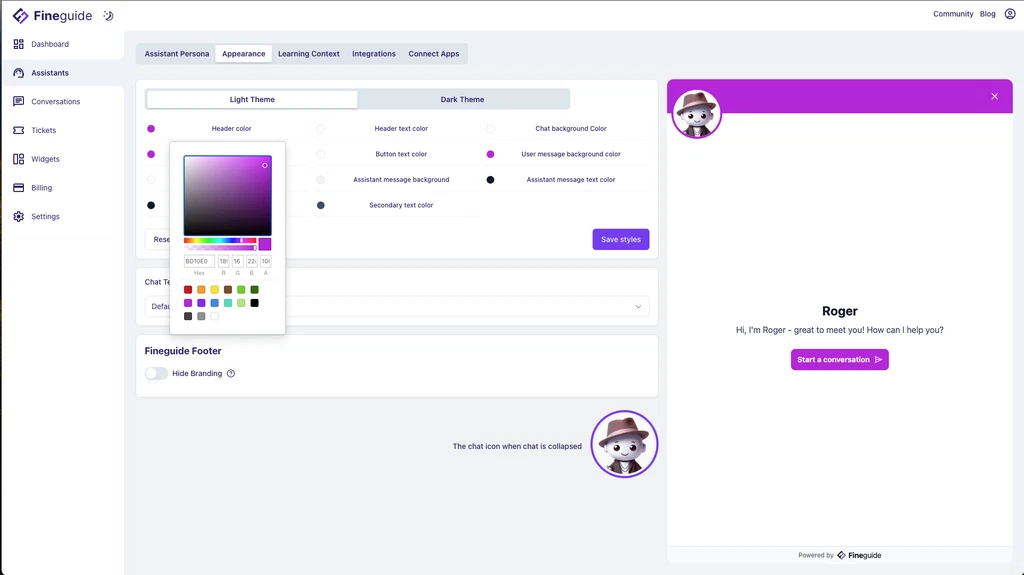Viewport: 1024px width, 575px height.
Task: Toggle the Hide Branding switch
Action: click(156, 374)
